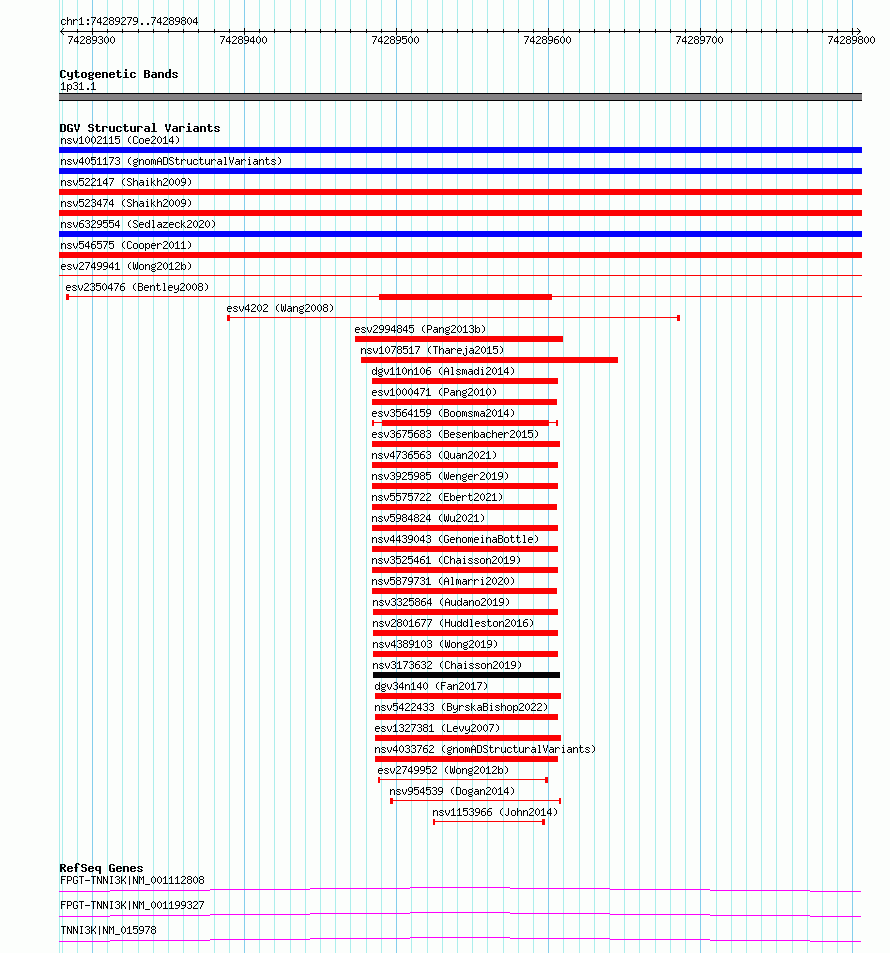
Task: Click the nsv522147 (Shaikh2009) label
Action: [126, 182]
